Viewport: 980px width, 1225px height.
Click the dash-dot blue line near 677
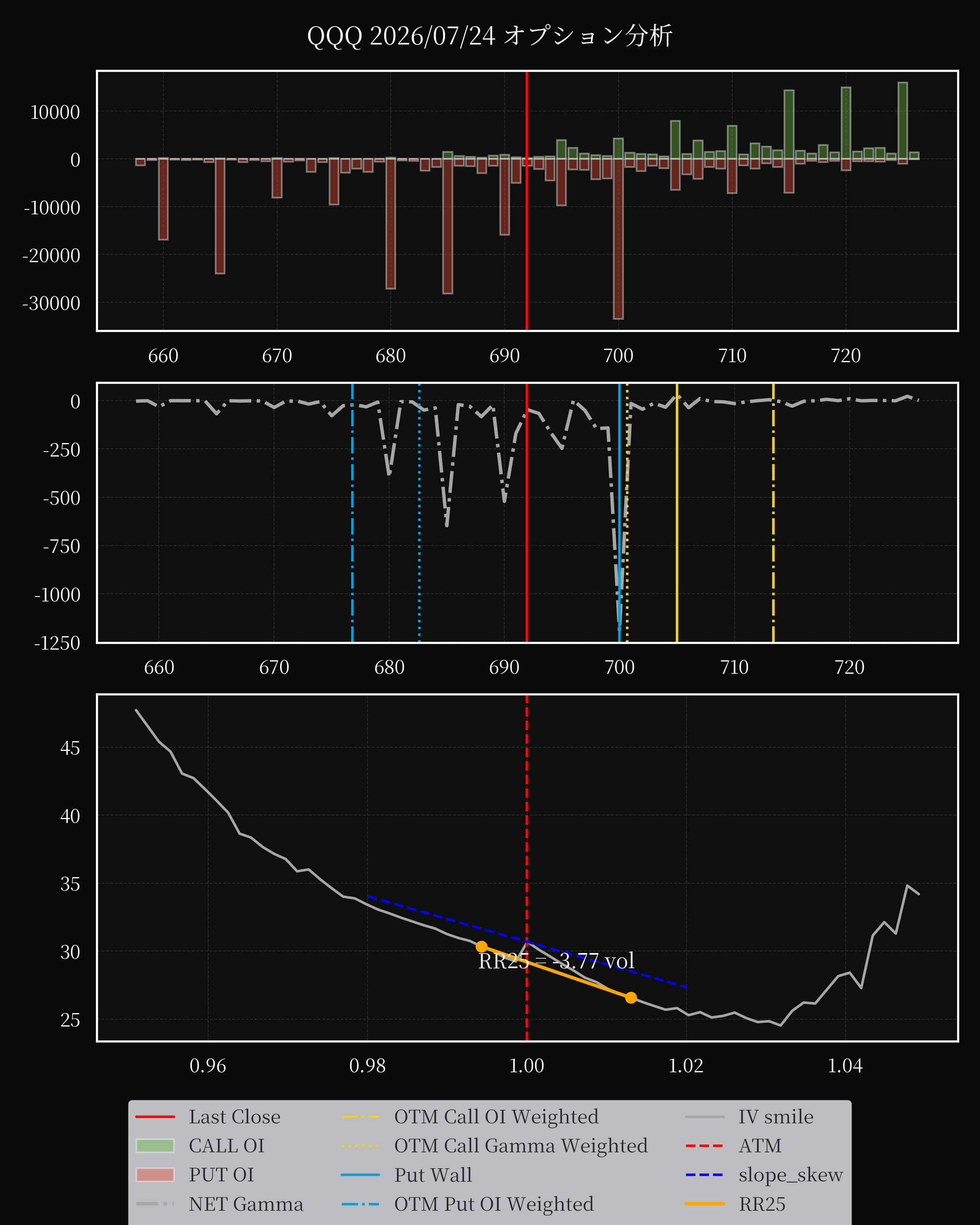[352, 513]
